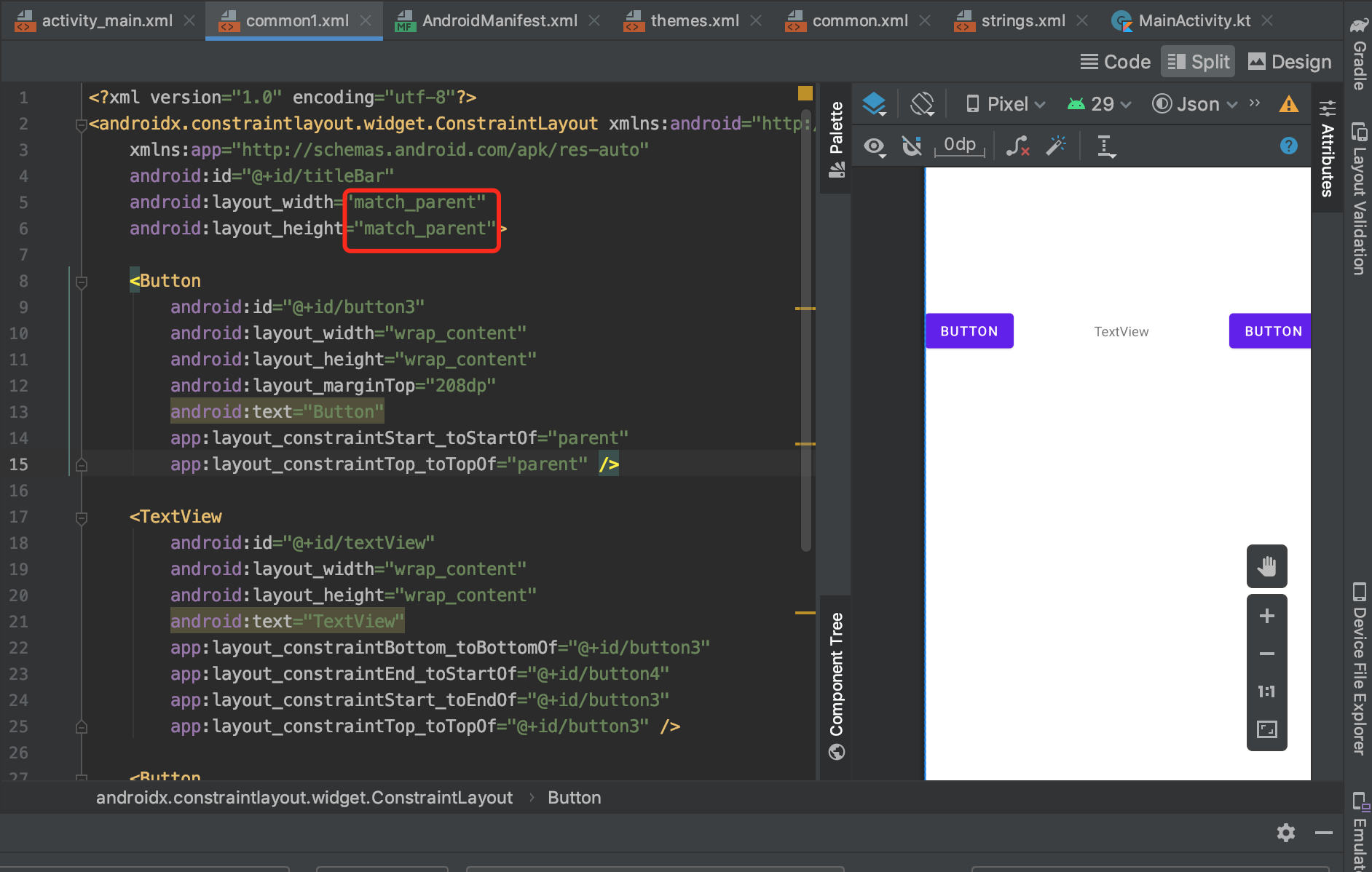Click ConstraintLayout in the breadcrumb bar

tap(304, 798)
